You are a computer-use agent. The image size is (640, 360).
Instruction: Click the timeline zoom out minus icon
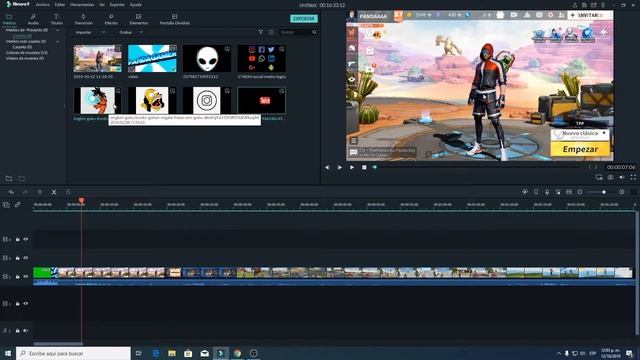[580, 192]
